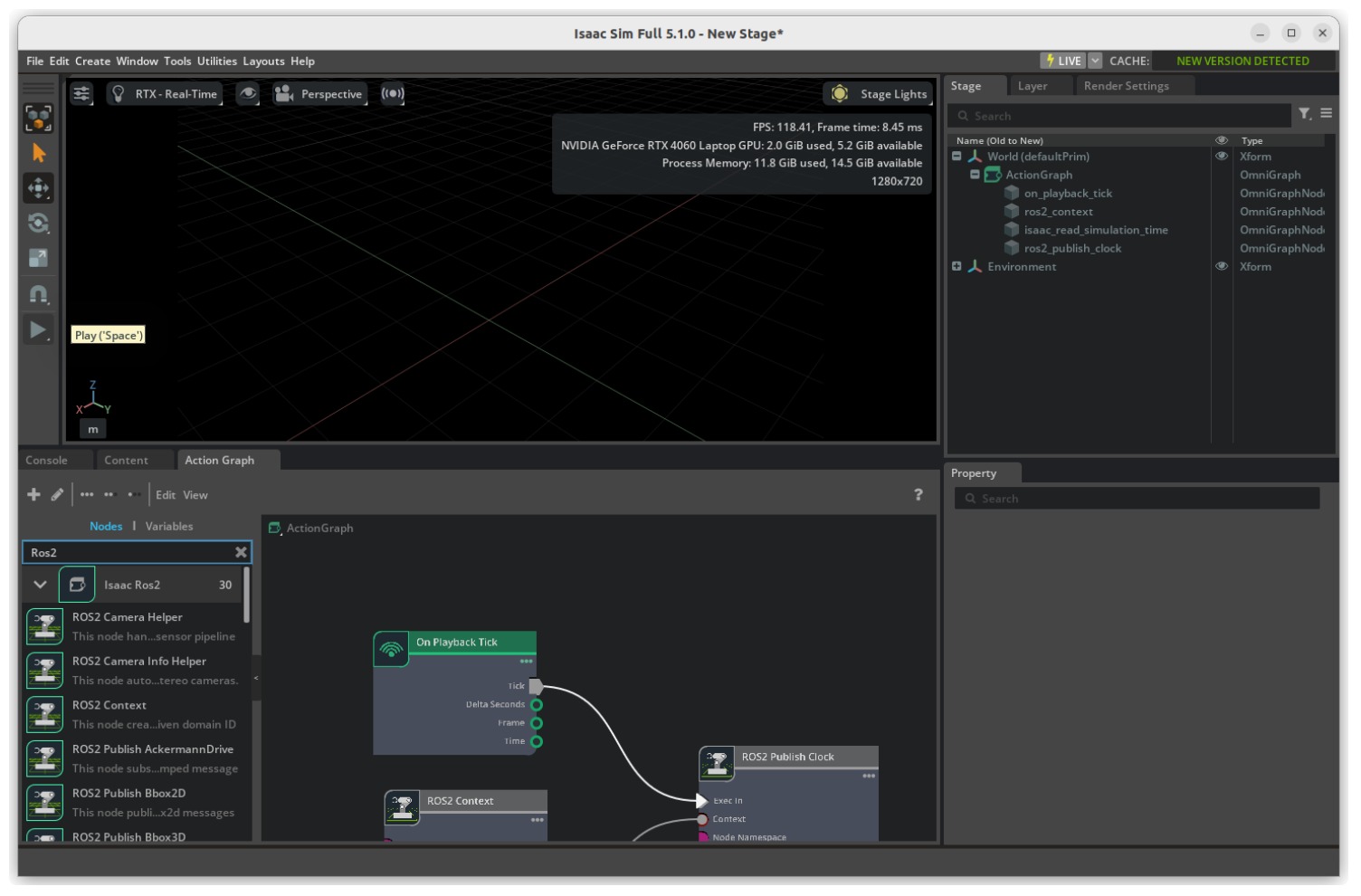Image resolution: width=1361 pixels, height=896 pixels.
Task: Toggle the Snap magnet tool
Action: tap(38, 294)
